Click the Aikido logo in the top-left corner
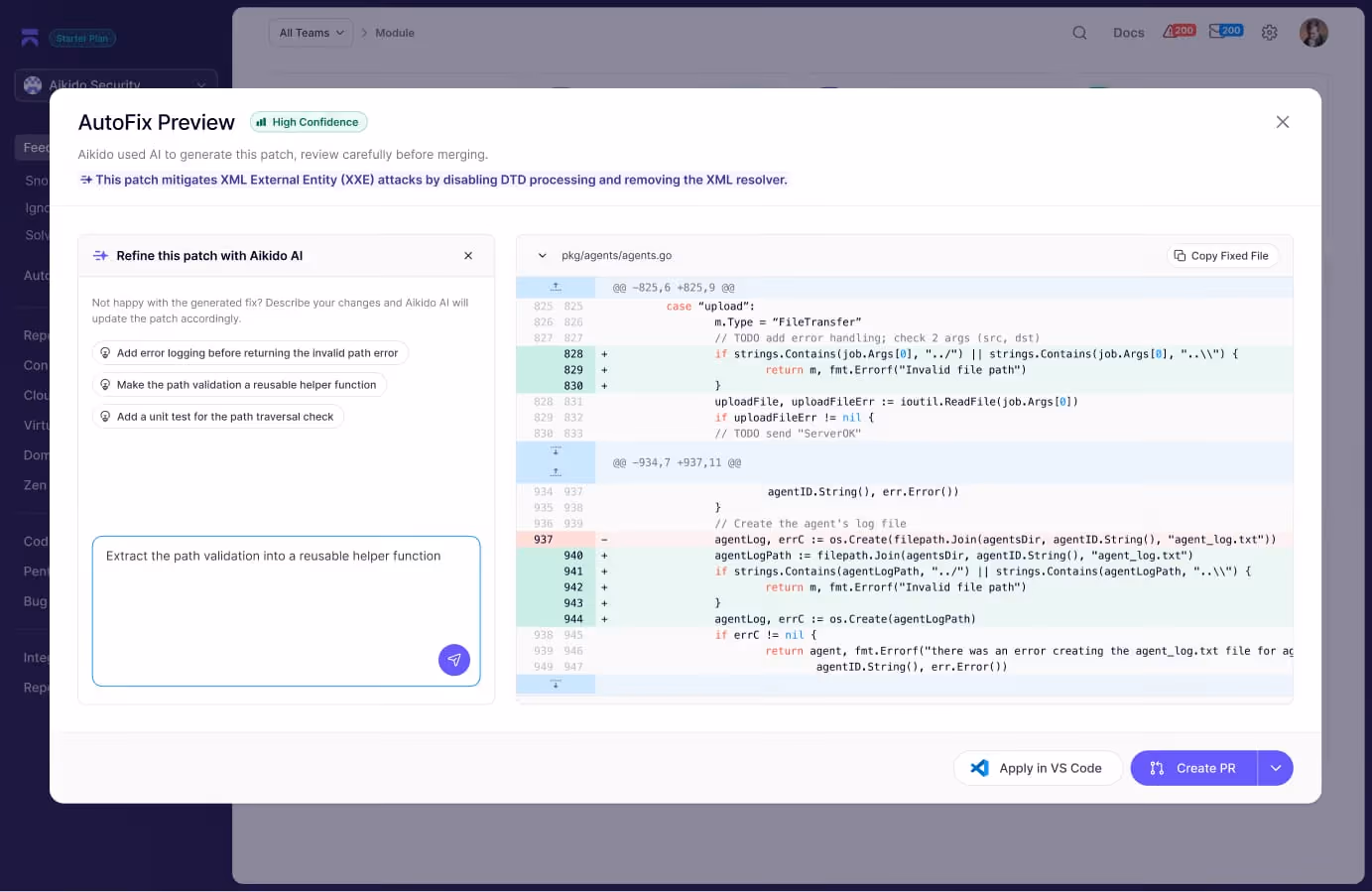Viewport: 1372px width, 892px height. pos(29,36)
